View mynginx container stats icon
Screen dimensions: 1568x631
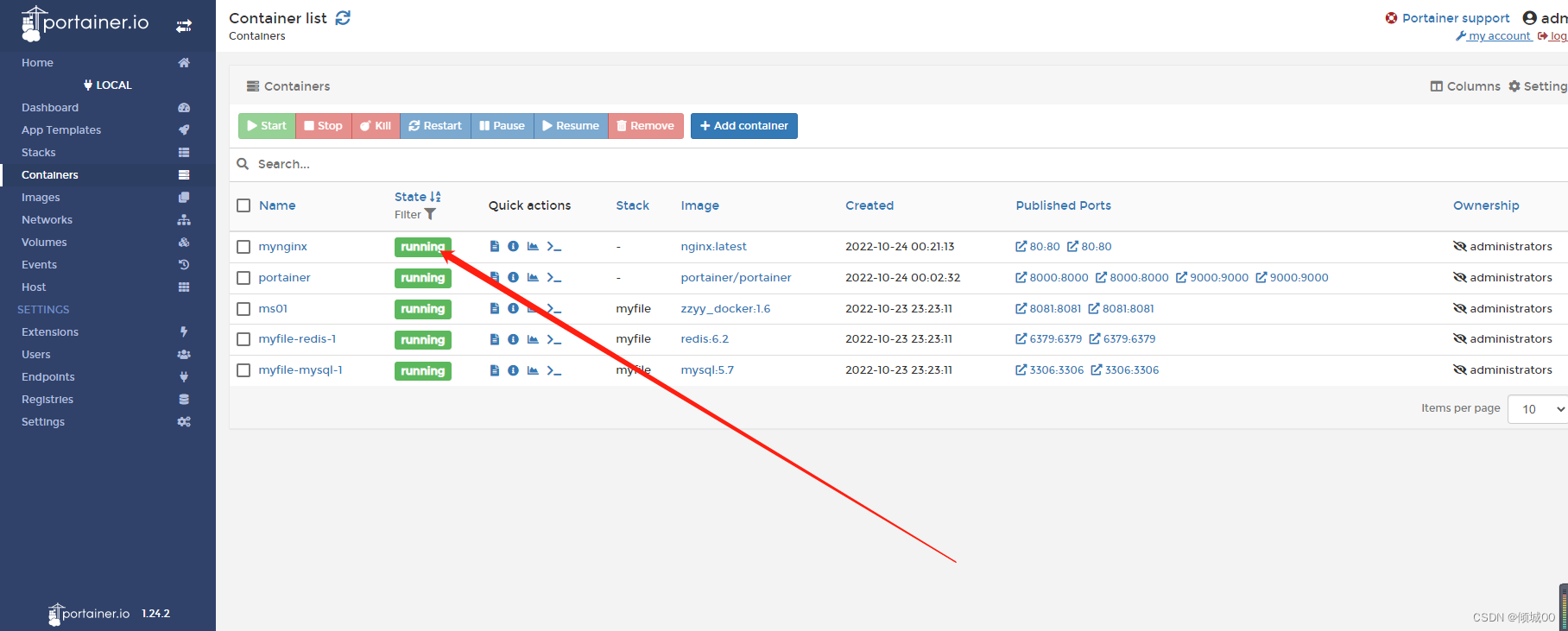point(533,247)
